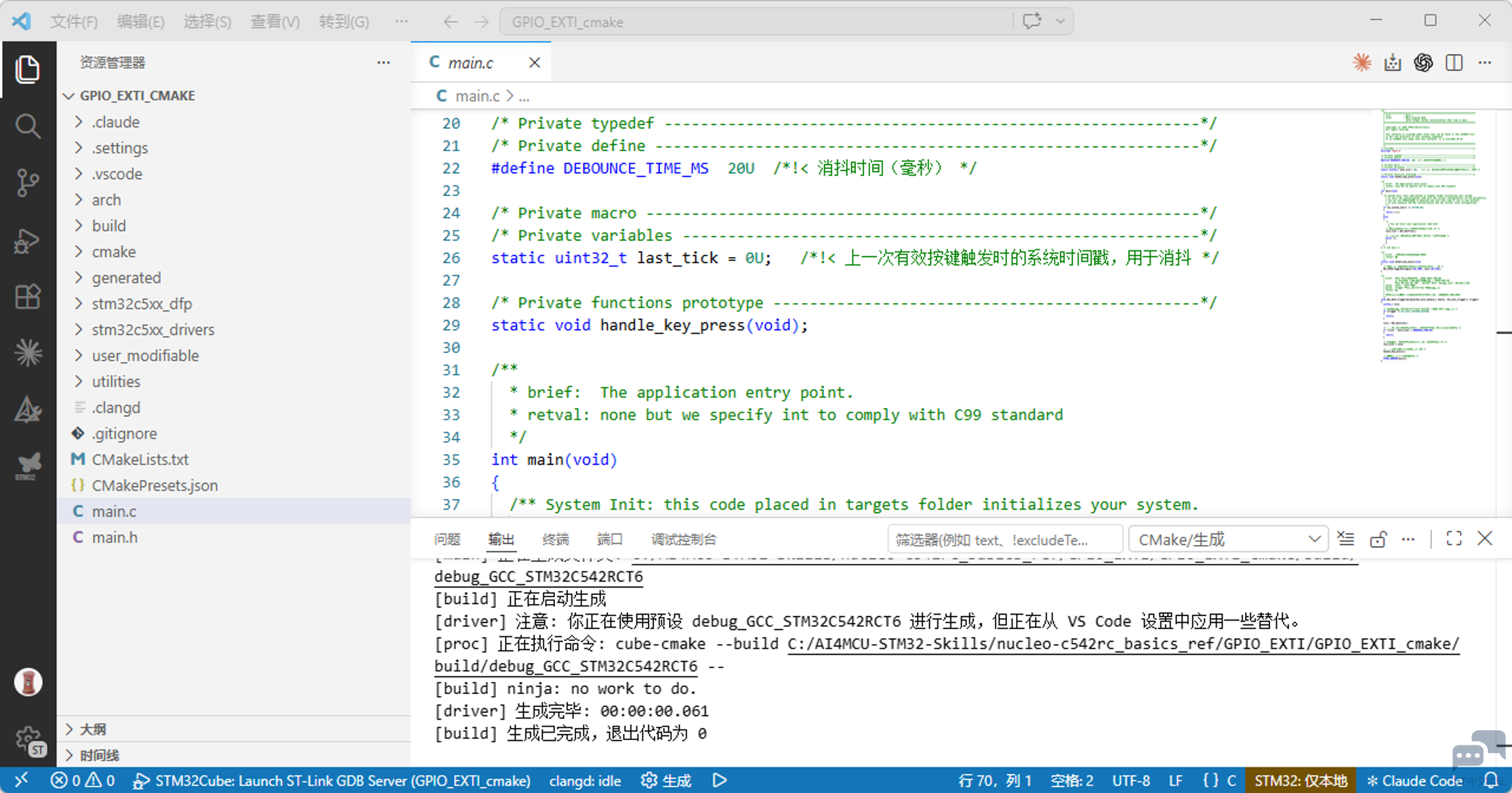Open the STM32 butterfly extension view
The height and width of the screenshot is (793, 1512).
pyautogui.click(x=28, y=466)
